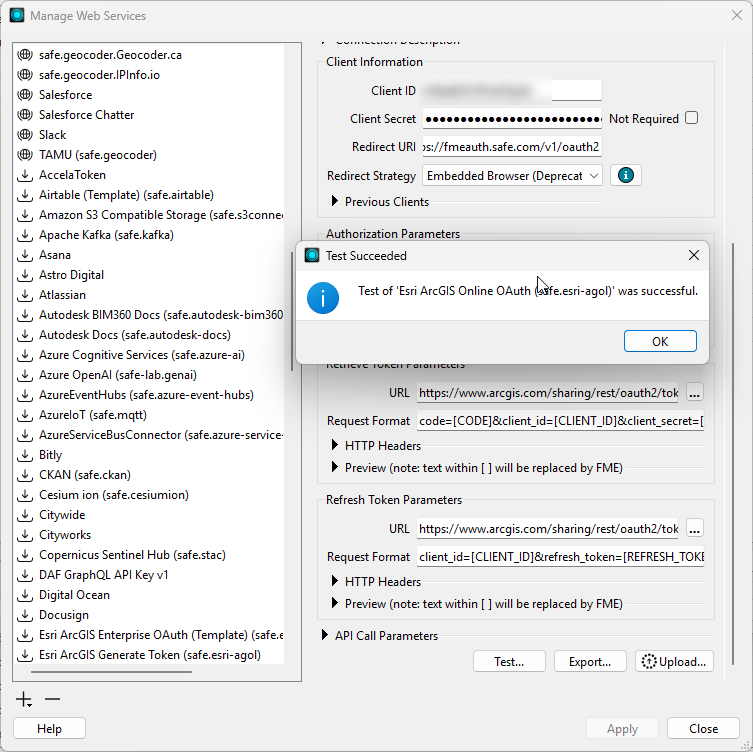Click the download icon beside Astro Digital
This screenshot has width=753, height=752.
(x=25, y=275)
